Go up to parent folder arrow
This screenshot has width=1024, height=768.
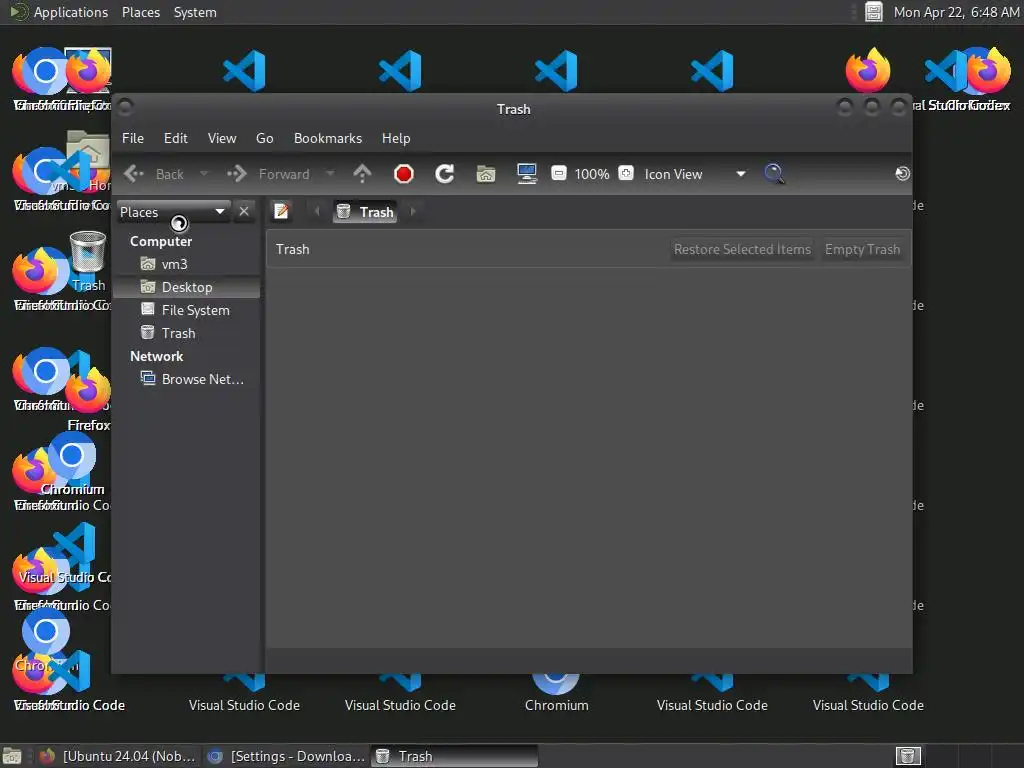click(362, 174)
